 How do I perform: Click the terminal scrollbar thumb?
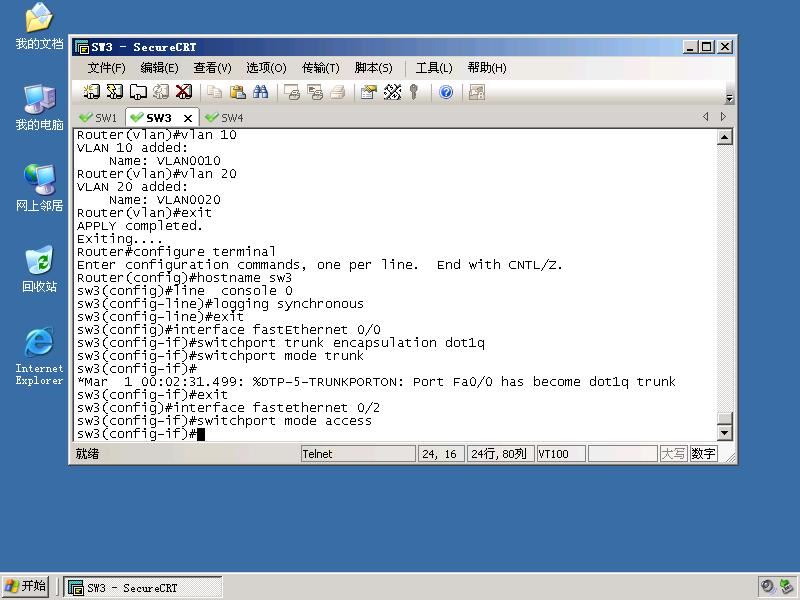[x=725, y=418]
